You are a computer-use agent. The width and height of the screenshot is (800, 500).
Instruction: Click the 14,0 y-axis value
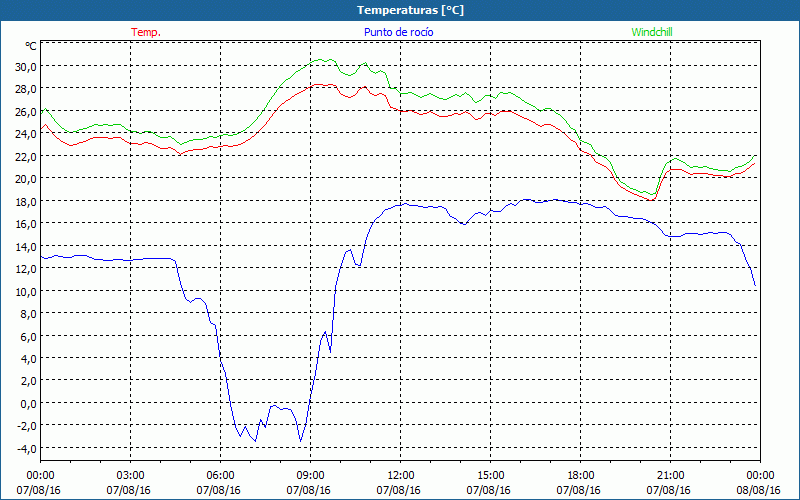[x=26, y=246]
